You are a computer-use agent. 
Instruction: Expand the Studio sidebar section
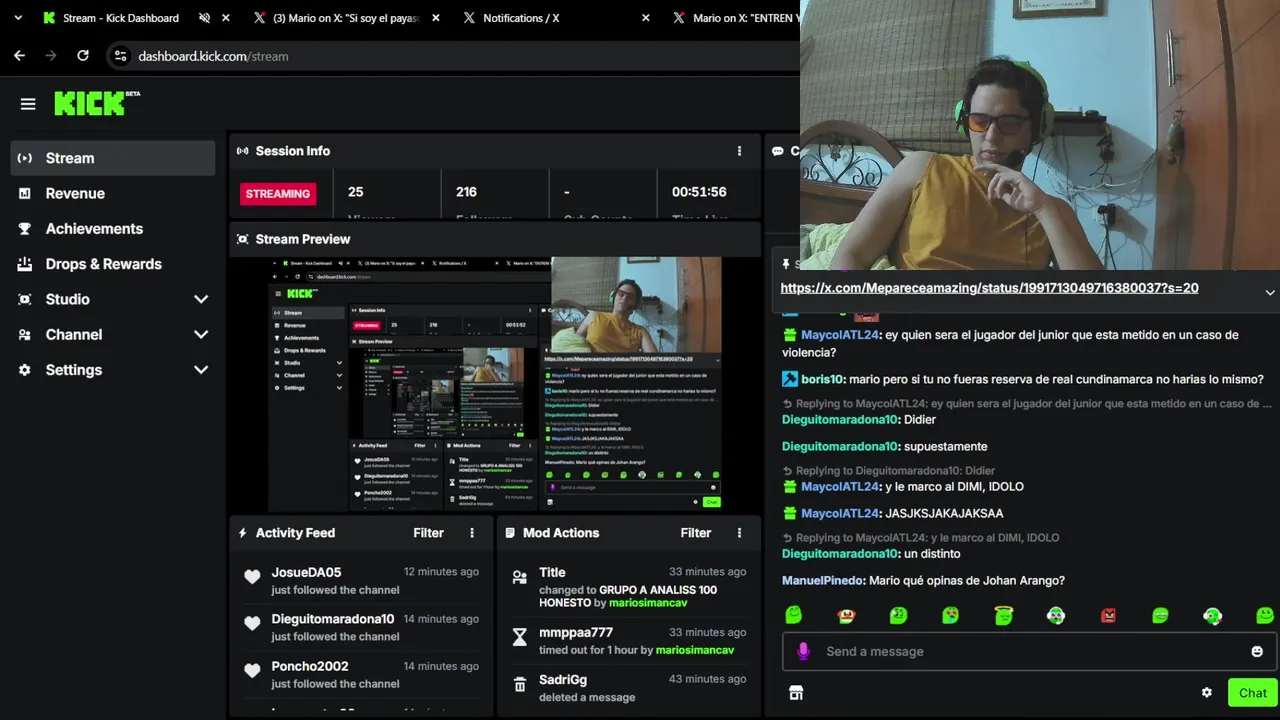[201, 299]
